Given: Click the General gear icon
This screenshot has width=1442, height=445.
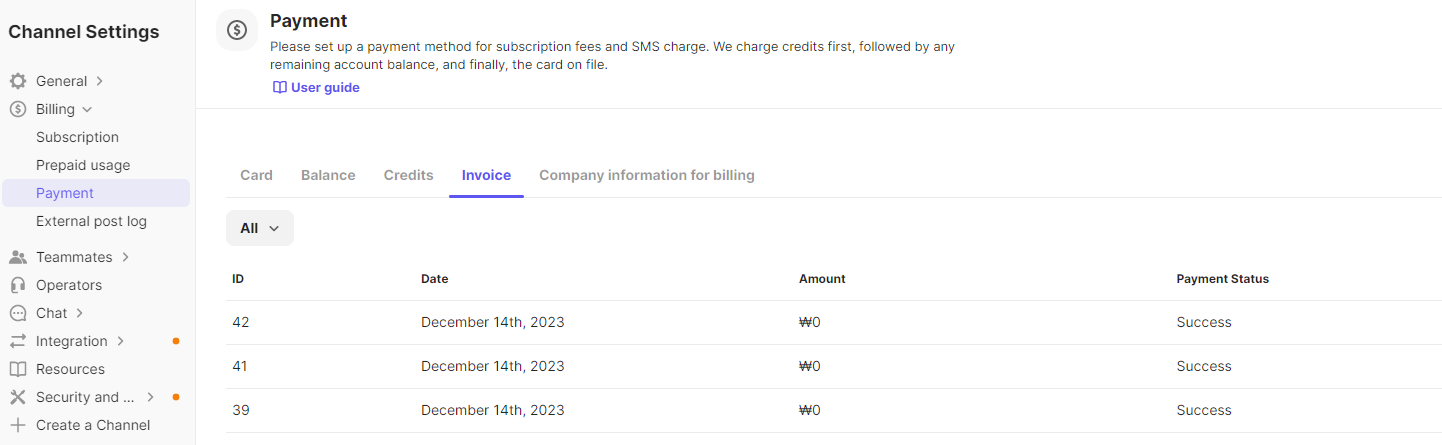Looking at the screenshot, I should (18, 81).
